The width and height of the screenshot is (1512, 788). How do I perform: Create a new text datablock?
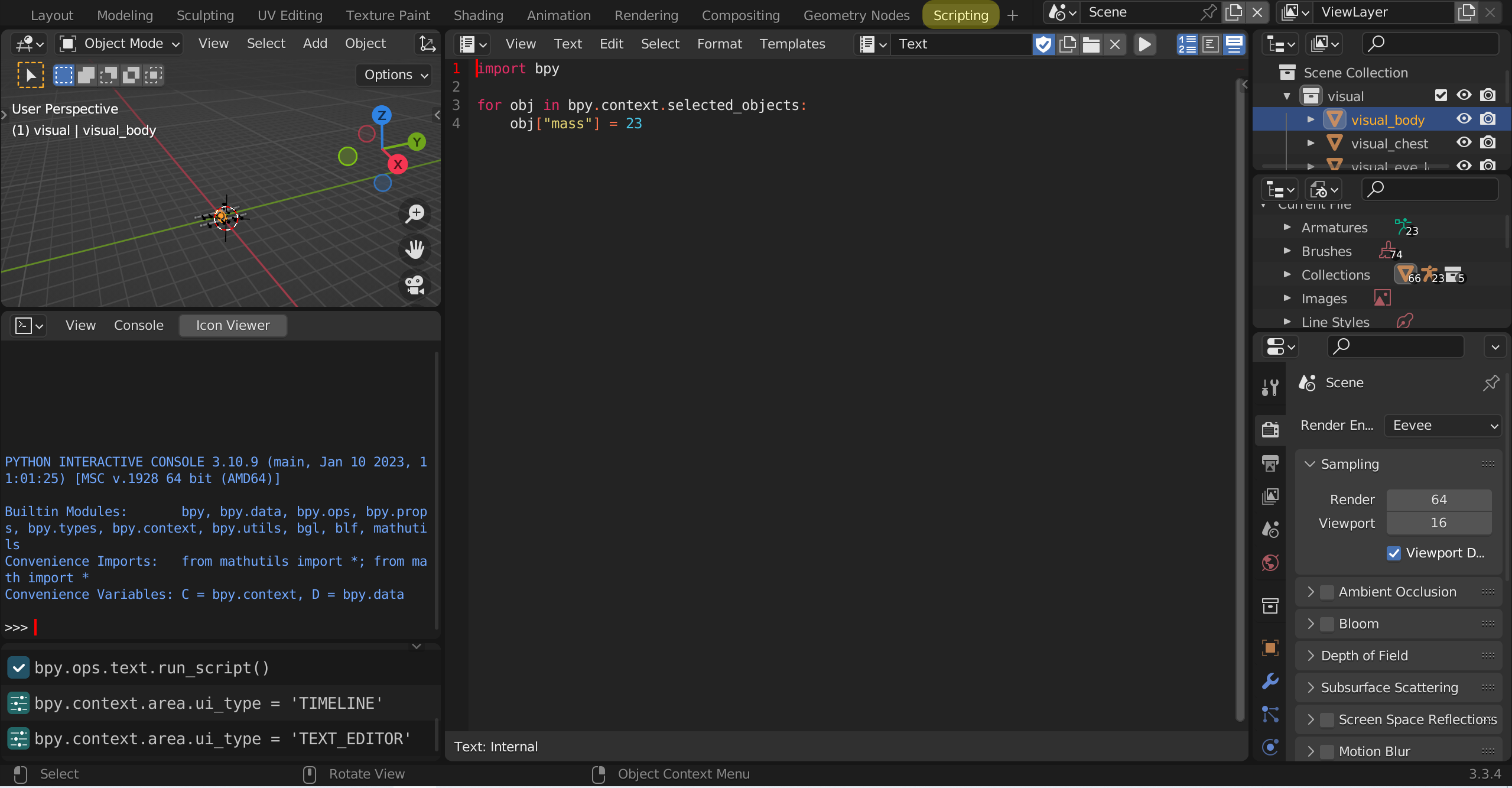click(x=1067, y=44)
